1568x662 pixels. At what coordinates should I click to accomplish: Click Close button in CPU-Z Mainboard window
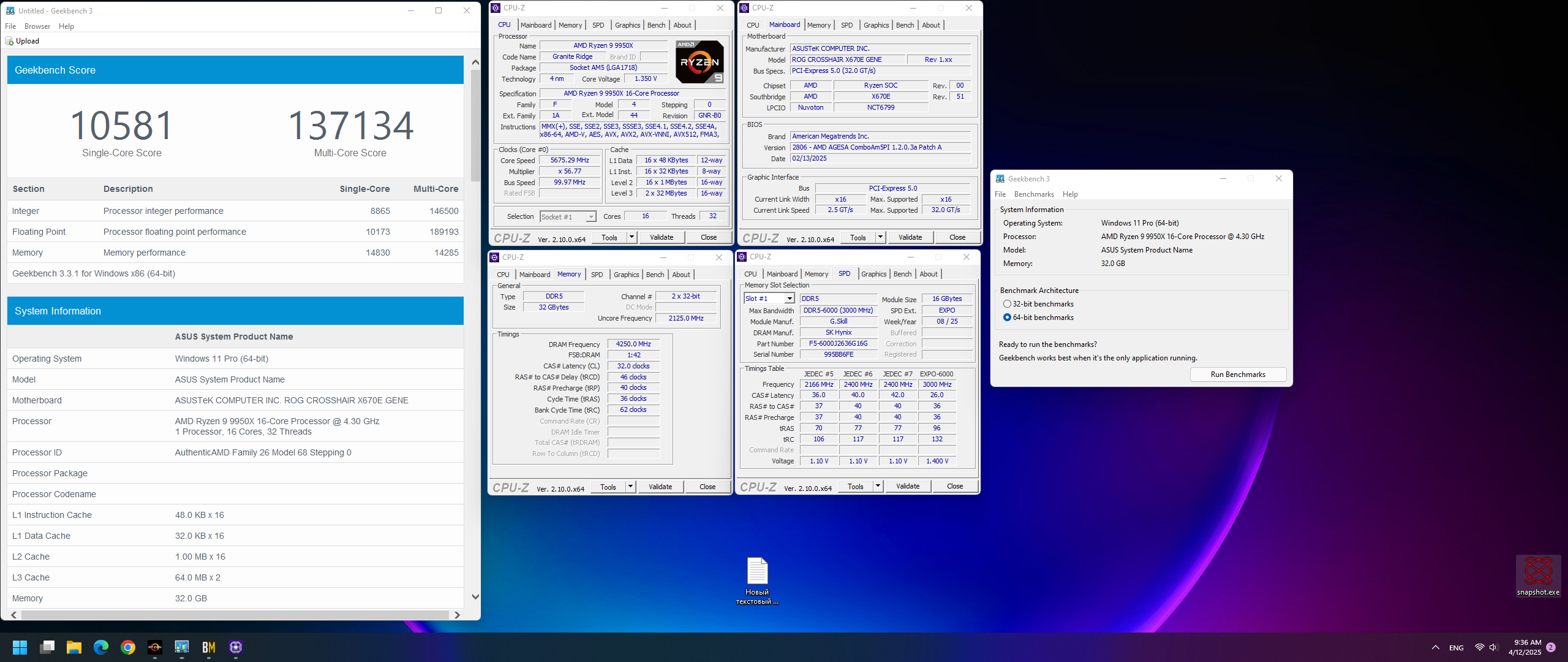pyautogui.click(x=957, y=237)
